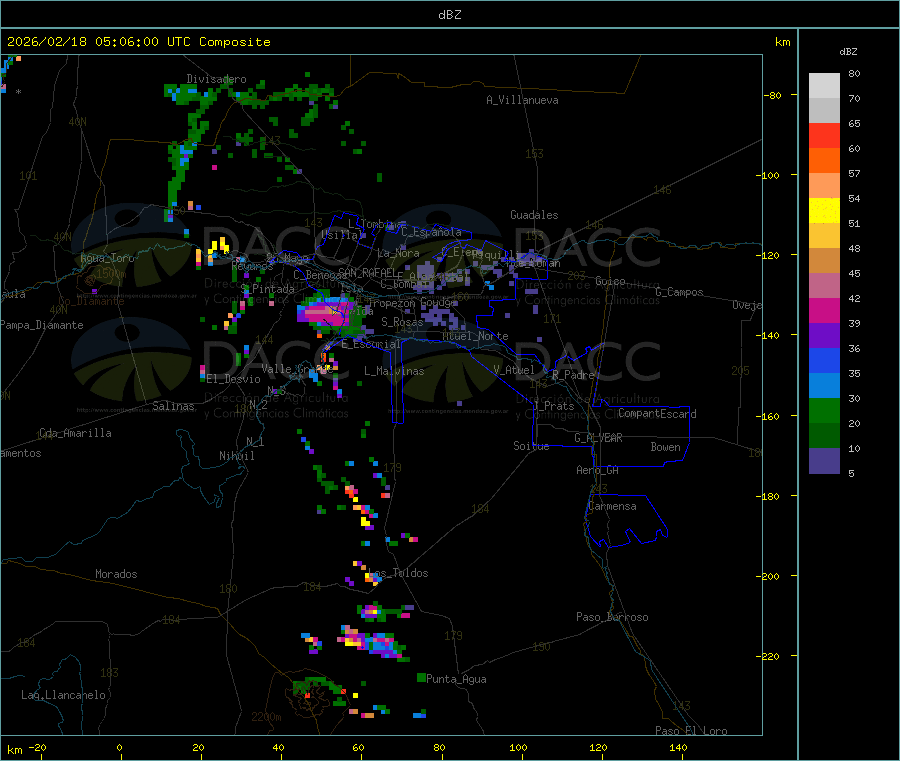Click the S_Rosas location label
Viewport: 900px width, 761px height.
[x=402, y=322]
